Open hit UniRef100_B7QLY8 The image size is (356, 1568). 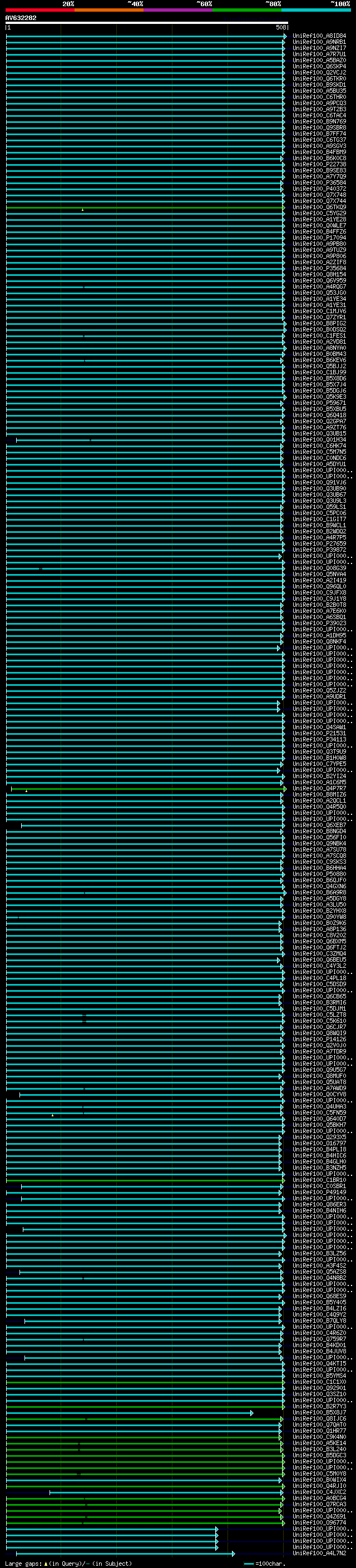(x=319, y=1321)
